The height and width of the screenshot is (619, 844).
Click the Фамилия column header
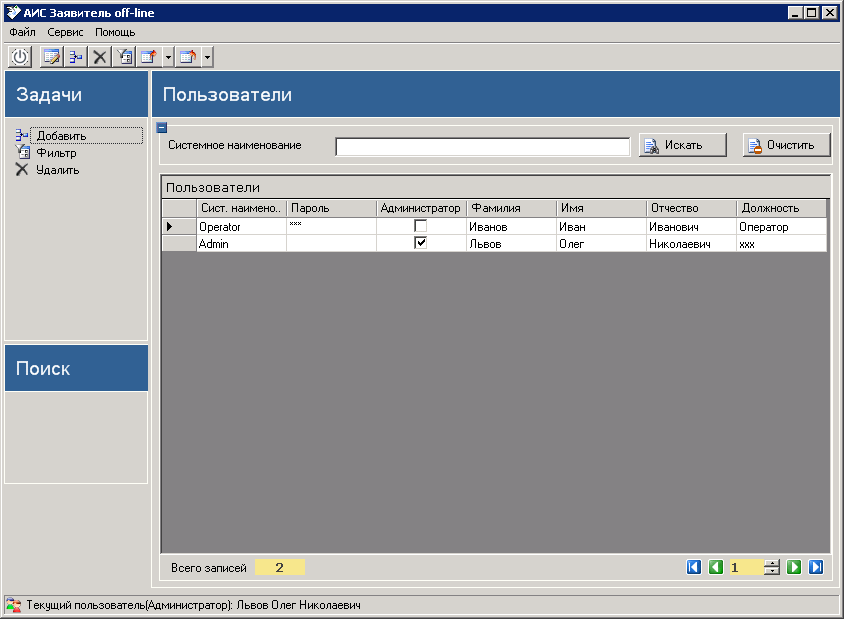(511, 208)
